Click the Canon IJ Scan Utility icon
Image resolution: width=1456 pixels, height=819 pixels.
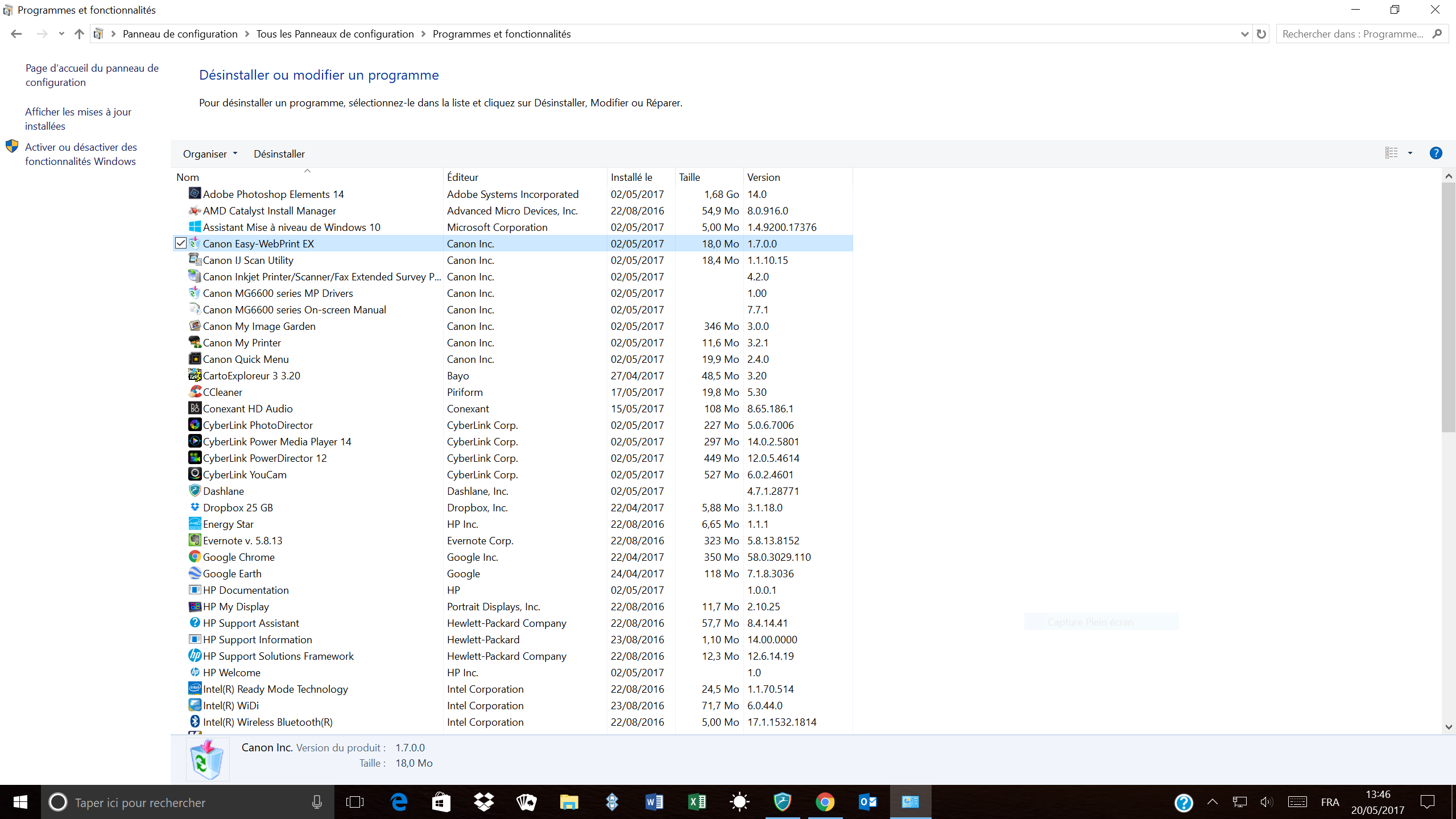tap(195, 260)
